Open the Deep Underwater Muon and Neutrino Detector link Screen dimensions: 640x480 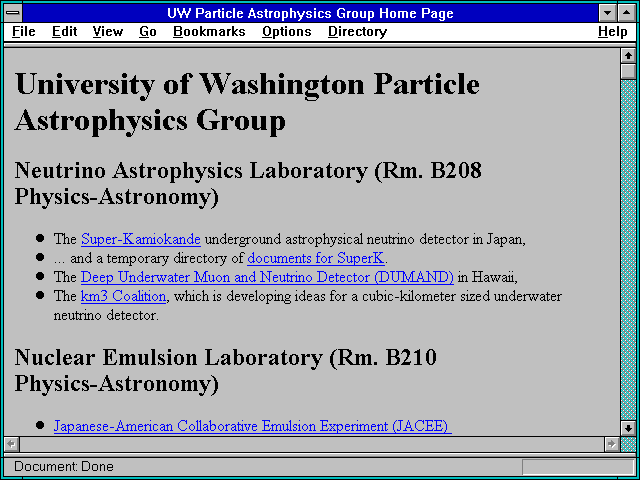pos(267,277)
